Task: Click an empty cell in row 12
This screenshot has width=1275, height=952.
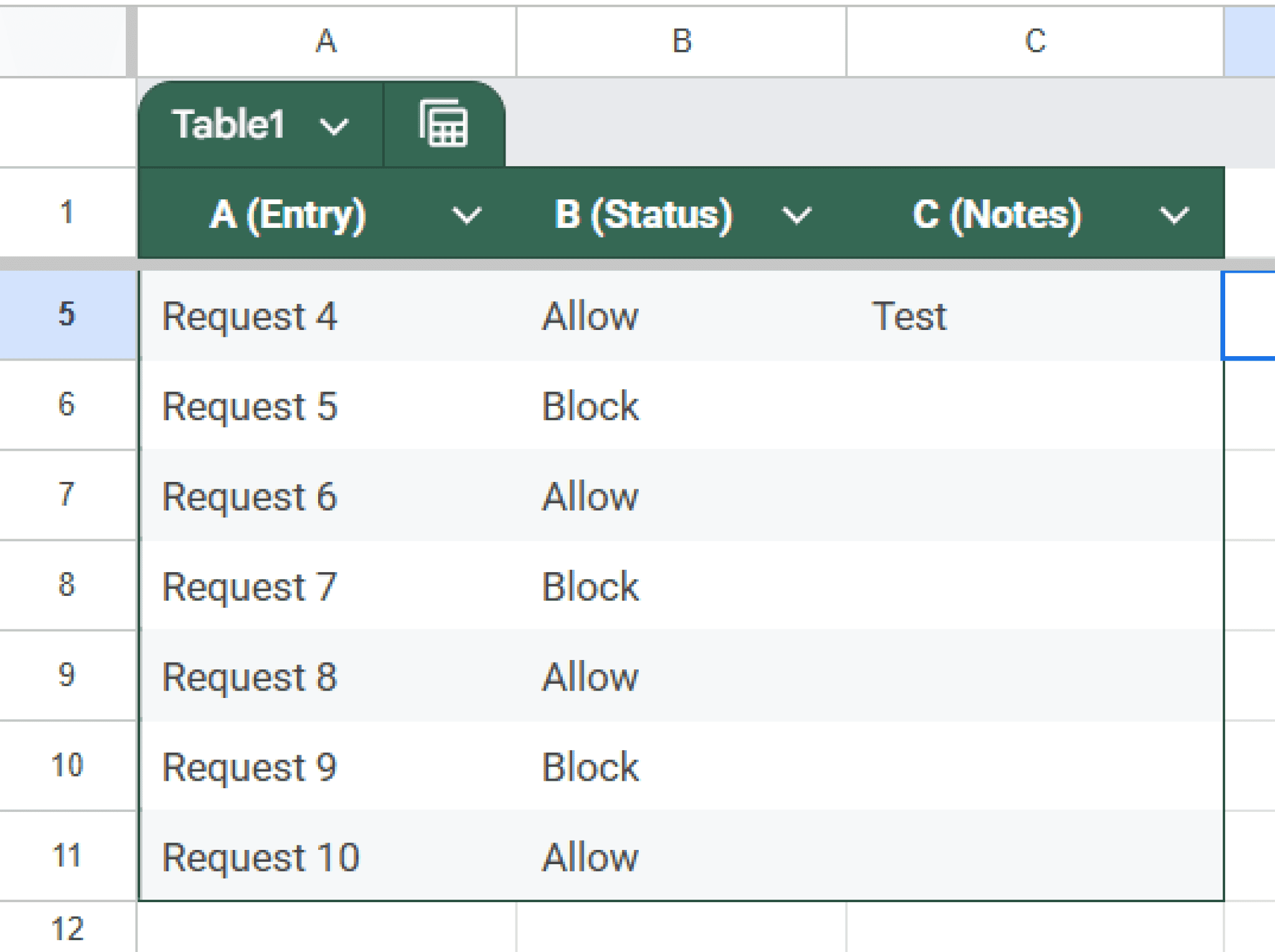Action: pos(326,926)
